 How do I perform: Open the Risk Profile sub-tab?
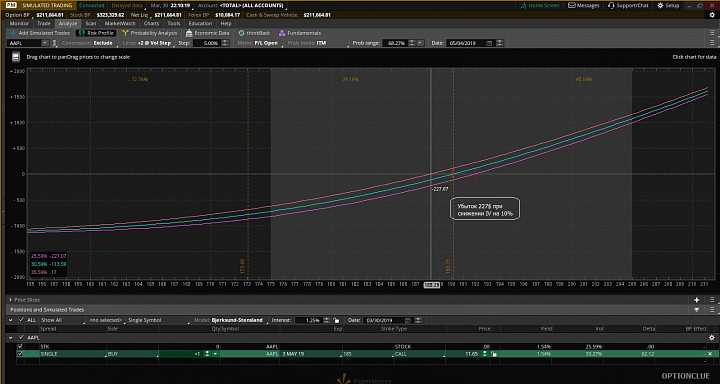point(96,33)
